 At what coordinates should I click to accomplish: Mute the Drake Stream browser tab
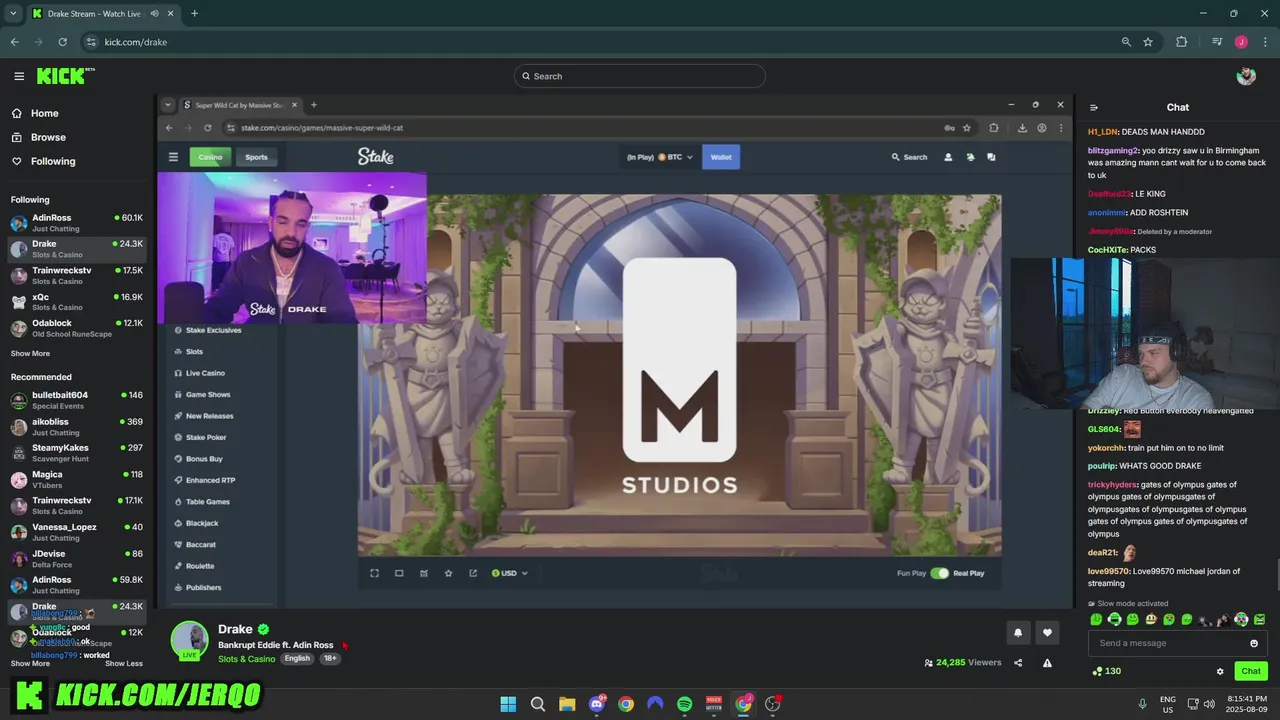click(154, 14)
